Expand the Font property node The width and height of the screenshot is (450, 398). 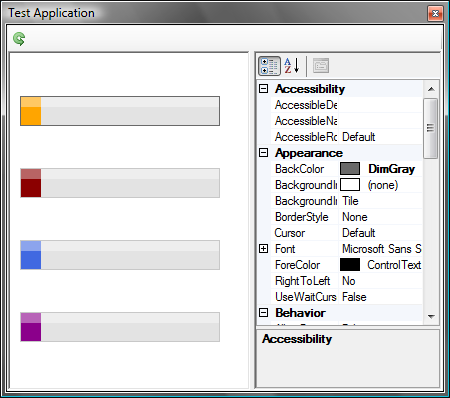coord(264,249)
